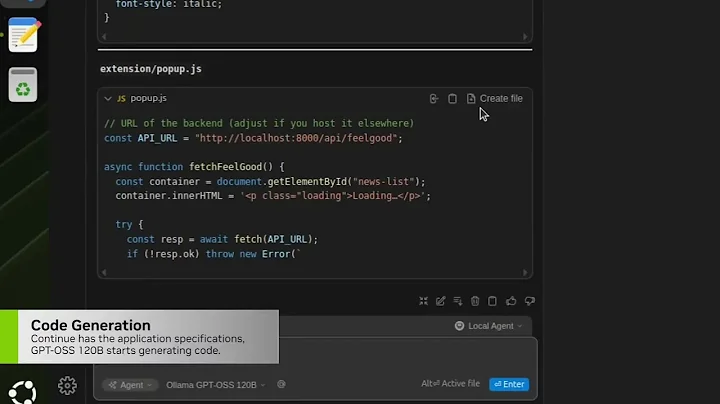
Task: Open the Local Agent dropdown
Action: [489, 325]
